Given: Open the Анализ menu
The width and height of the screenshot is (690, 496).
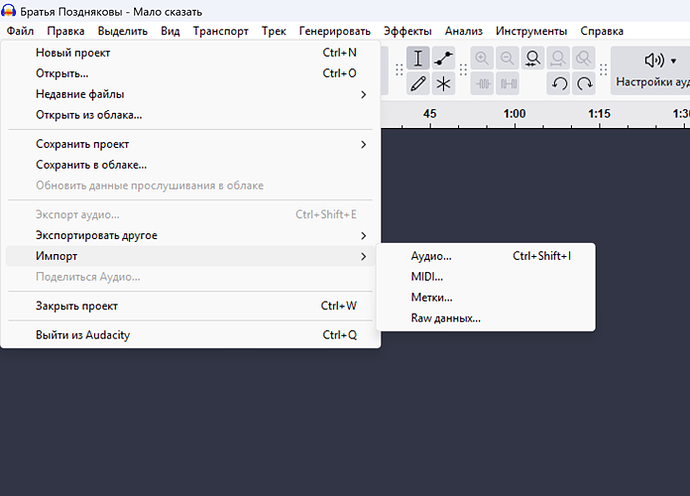Looking at the screenshot, I should 464,31.
